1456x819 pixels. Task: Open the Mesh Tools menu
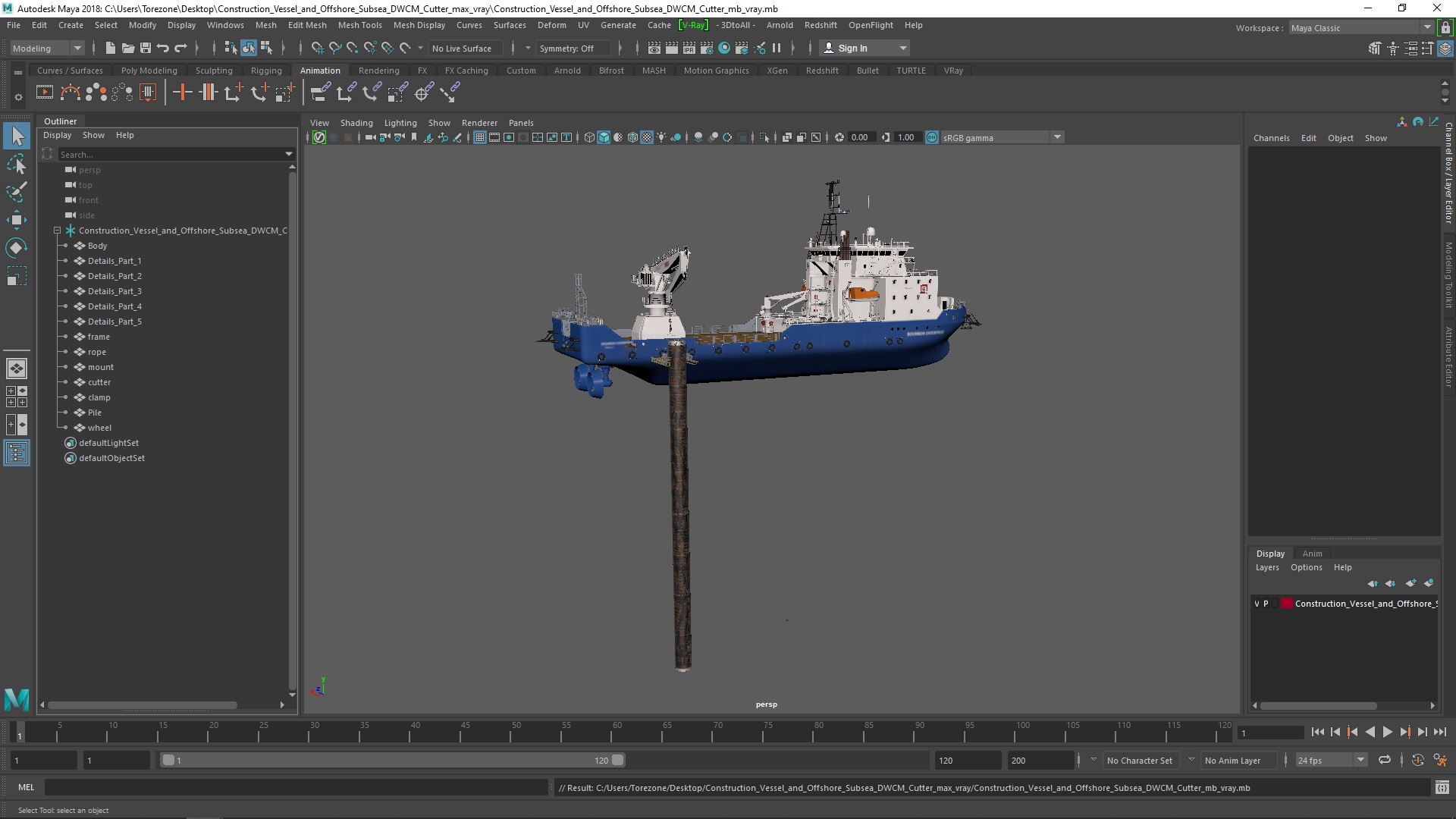[x=359, y=25]
